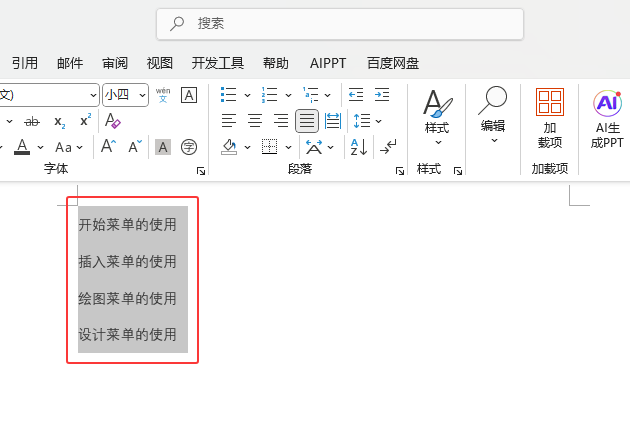Apply numbered list
630x424 pixels.
point(269,95)
